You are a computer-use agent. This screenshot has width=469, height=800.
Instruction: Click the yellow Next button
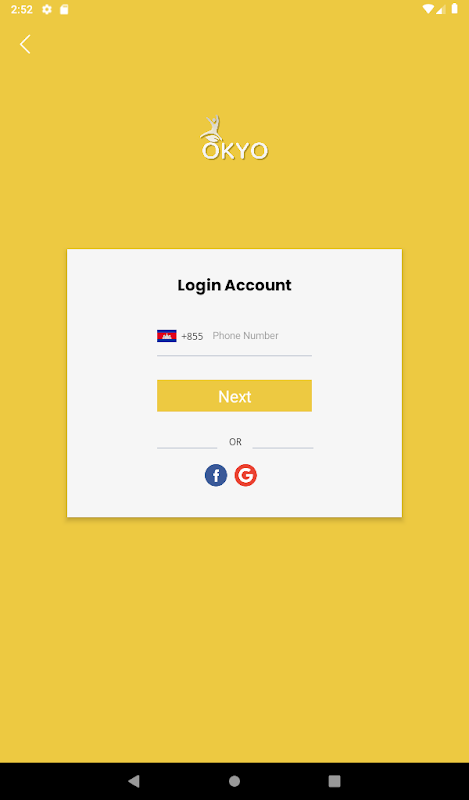pyautogui.click(x=234, y=396)
